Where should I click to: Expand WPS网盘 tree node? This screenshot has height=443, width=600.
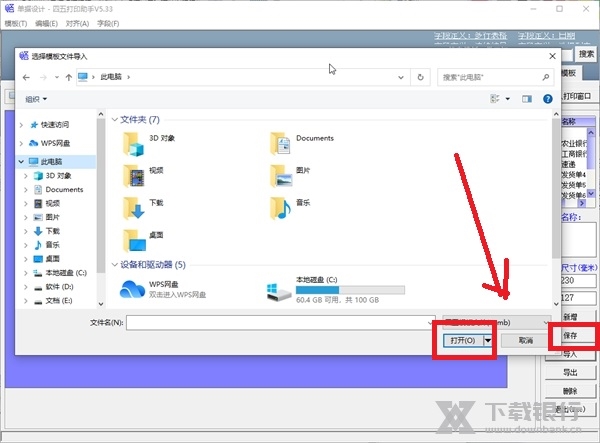click(x=21, y=143)
